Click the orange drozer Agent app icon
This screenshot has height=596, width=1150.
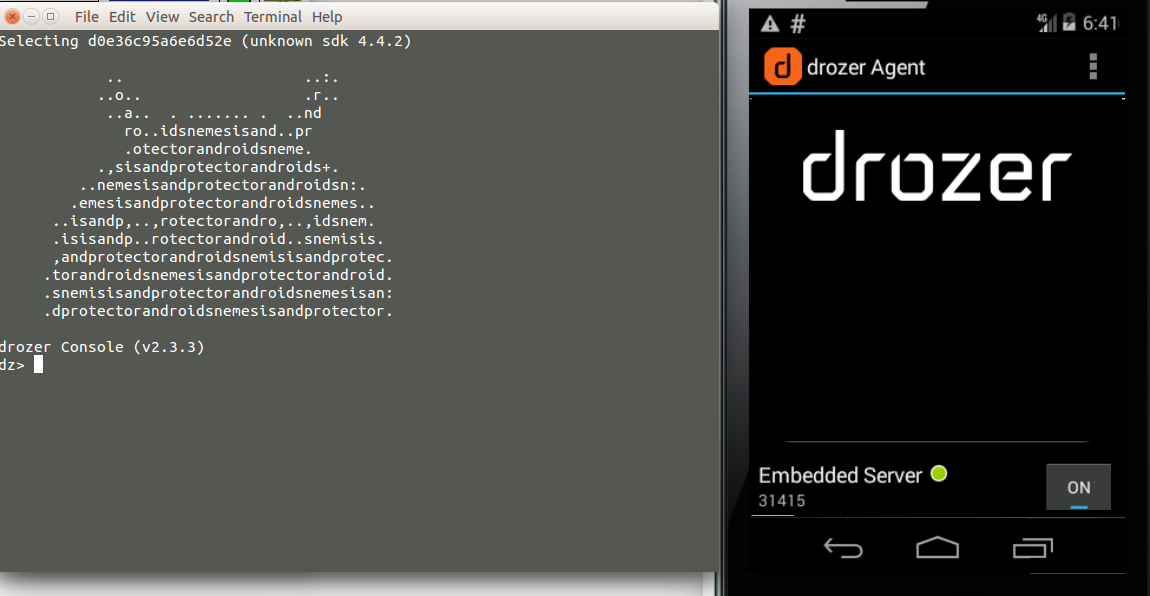[x=783, y=67]
